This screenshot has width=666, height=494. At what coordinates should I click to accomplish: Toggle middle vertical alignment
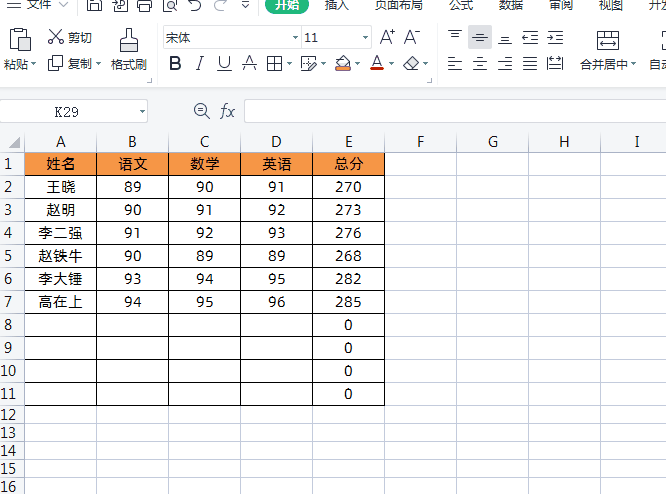click(480, 37)
